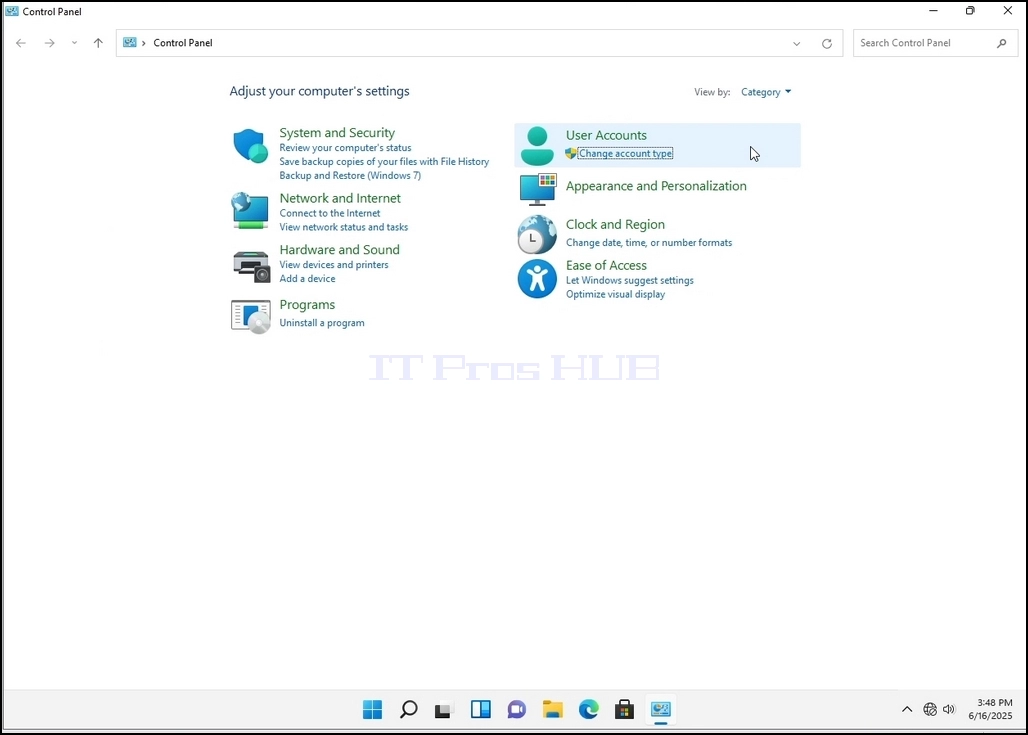Click the User Accounts heading
The image size is (1028, 735).
click(606, 135)
